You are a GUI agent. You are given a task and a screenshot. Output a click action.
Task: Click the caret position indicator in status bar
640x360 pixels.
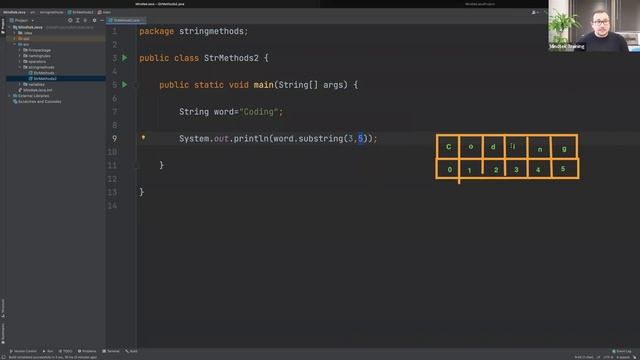coord(584,357)
